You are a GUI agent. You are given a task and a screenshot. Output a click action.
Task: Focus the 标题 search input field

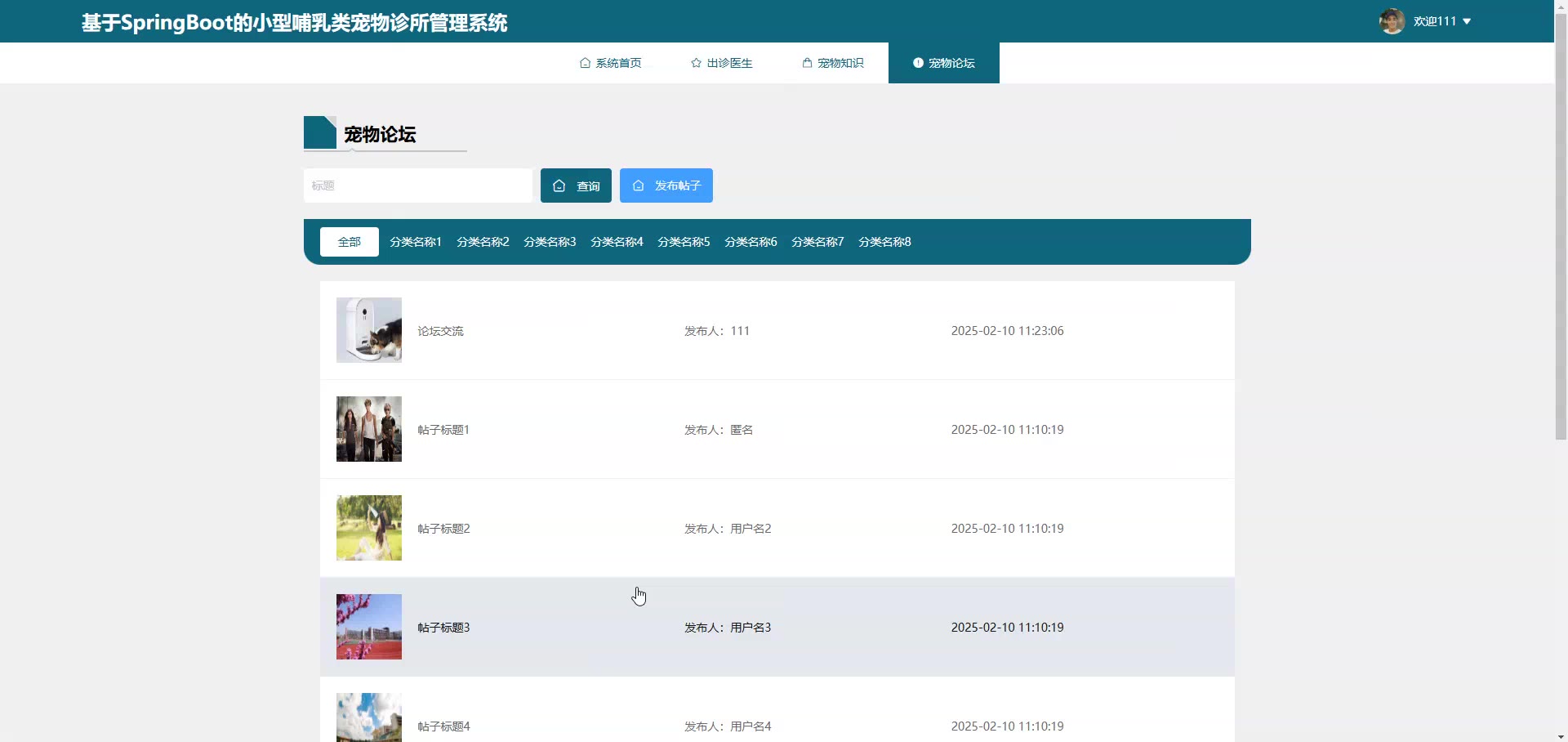coord(417,185)
